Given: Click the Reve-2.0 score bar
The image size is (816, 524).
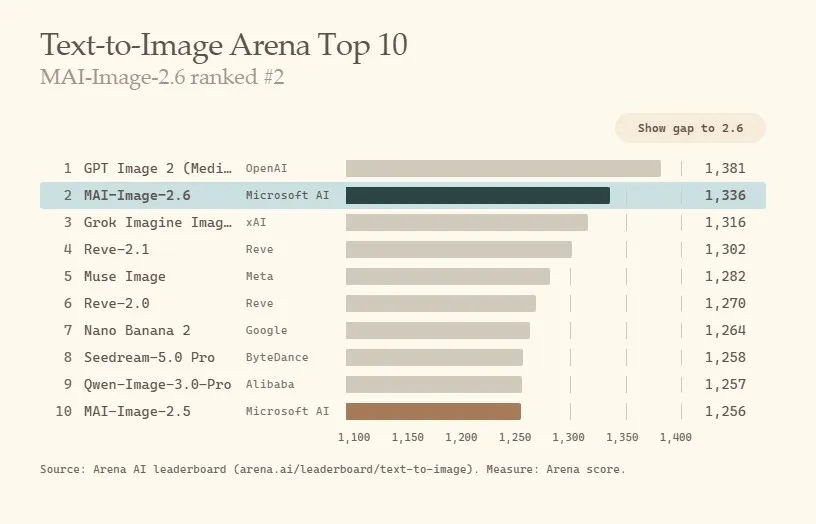Looking at the screenshot, I should [x=441, y=303].
